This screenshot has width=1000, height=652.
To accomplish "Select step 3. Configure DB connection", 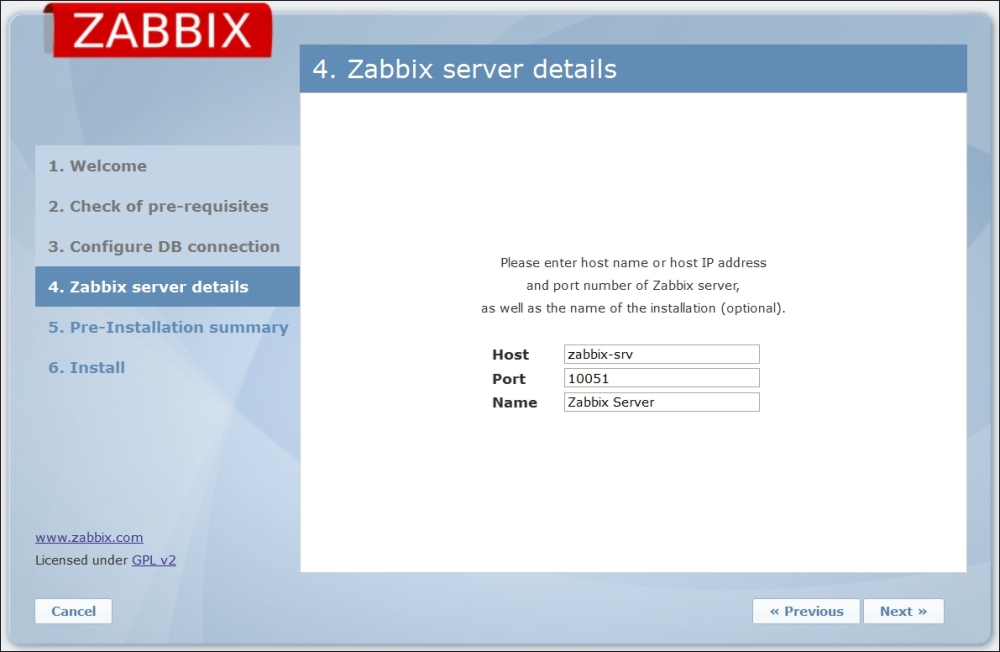I will [x=164, y=246].
